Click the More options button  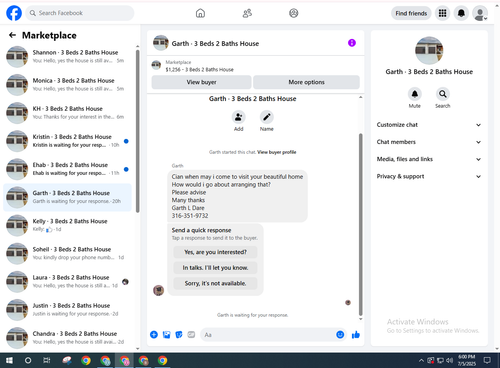306,82
